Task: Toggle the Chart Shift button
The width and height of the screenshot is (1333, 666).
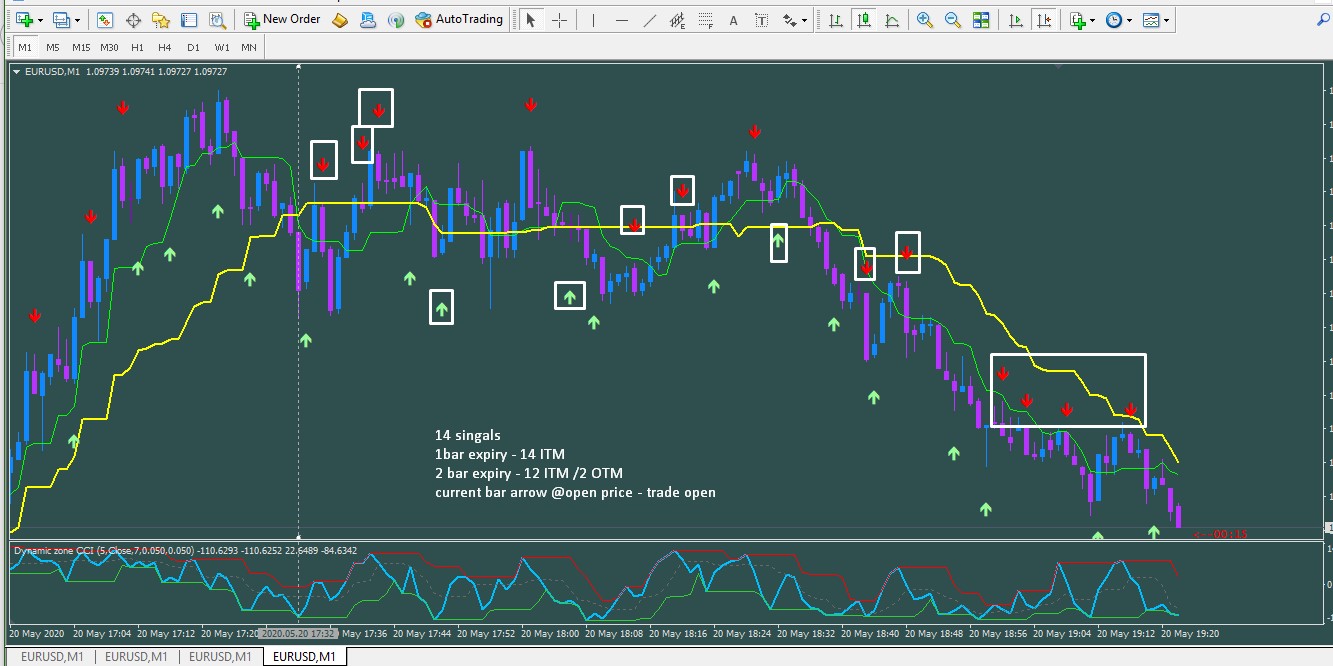Action: point(1045,20)
